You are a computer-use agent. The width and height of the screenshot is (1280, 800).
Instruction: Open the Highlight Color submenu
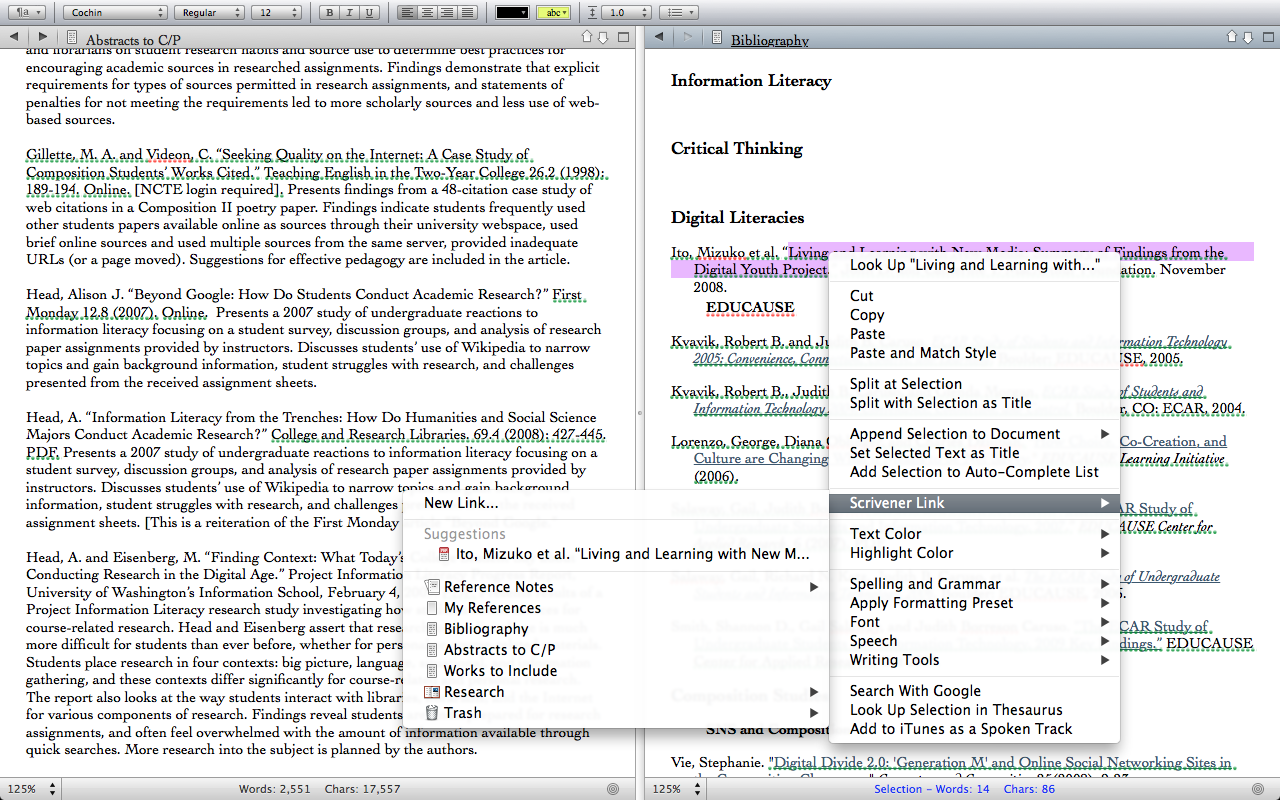click(975, 553)
